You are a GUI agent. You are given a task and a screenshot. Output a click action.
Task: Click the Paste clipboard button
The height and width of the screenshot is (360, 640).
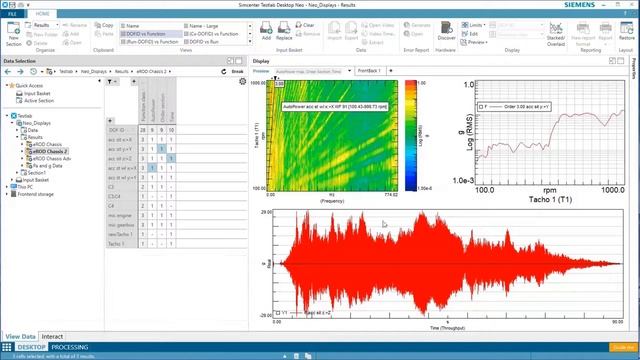coord(104,34)
